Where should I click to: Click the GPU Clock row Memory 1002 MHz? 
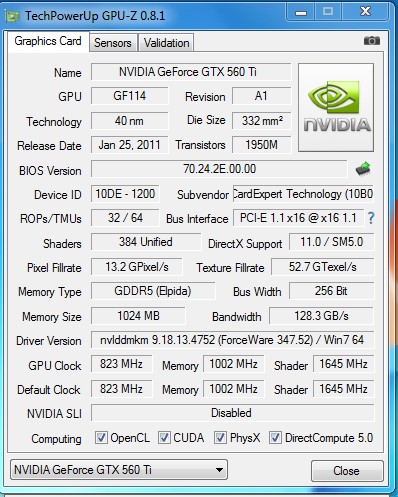233,364
